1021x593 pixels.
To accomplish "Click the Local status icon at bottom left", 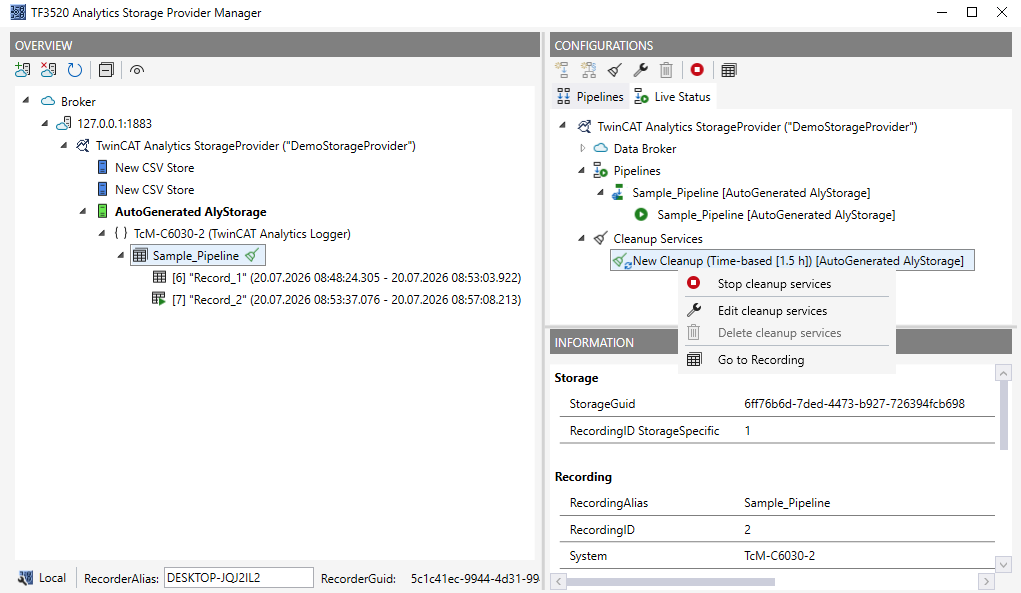I will [x=25, y=577].
